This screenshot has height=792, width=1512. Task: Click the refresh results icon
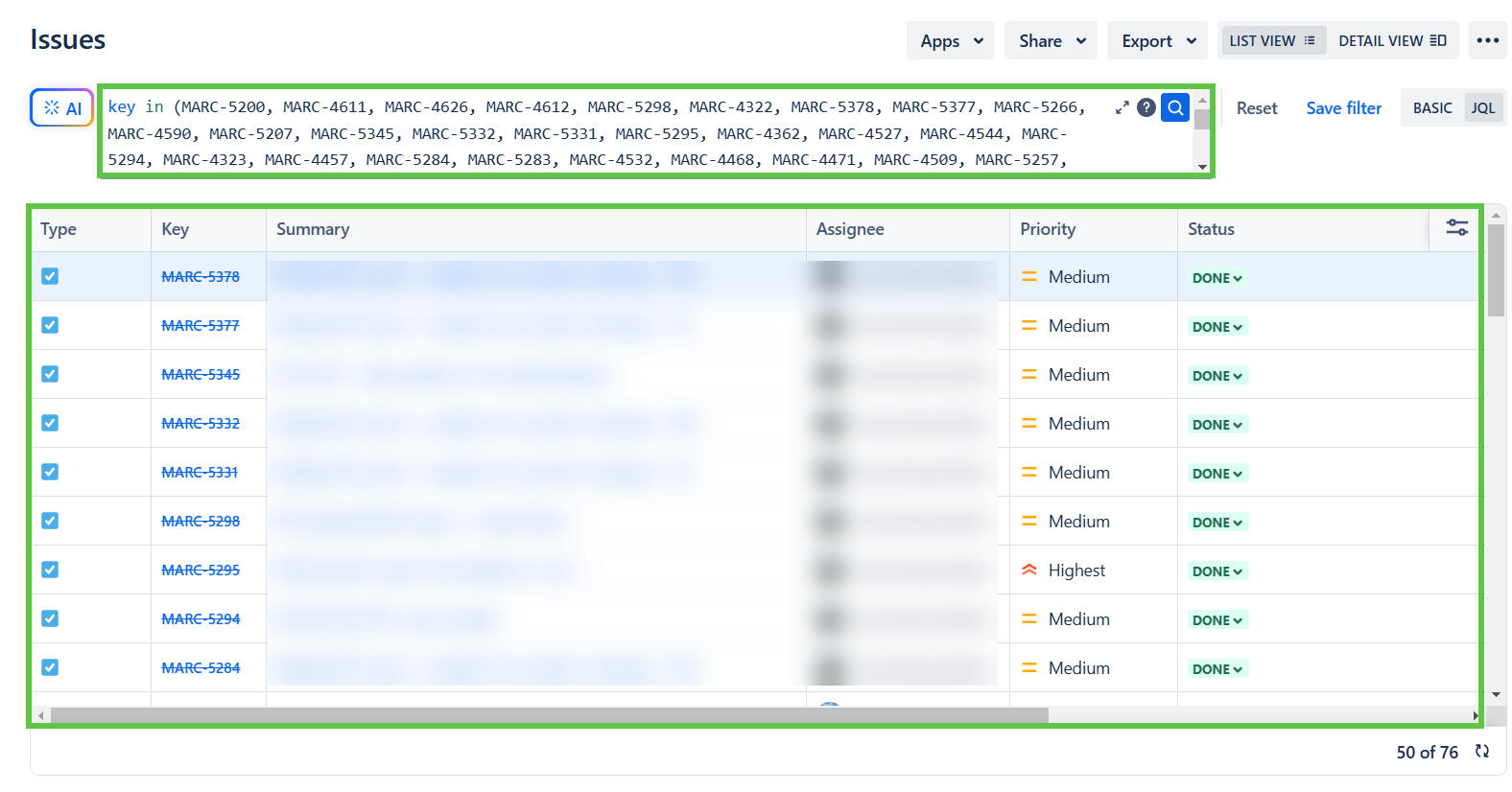(x=1482, y=752)
